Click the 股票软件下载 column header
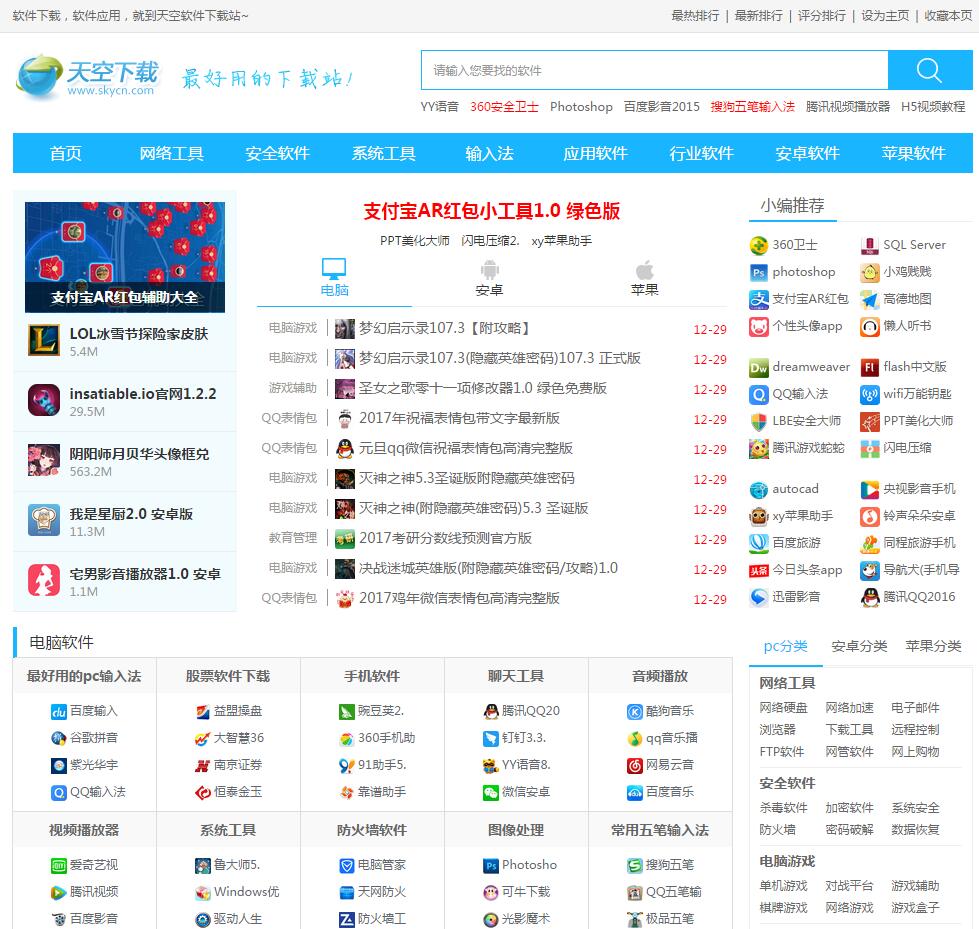 (228, 676)
